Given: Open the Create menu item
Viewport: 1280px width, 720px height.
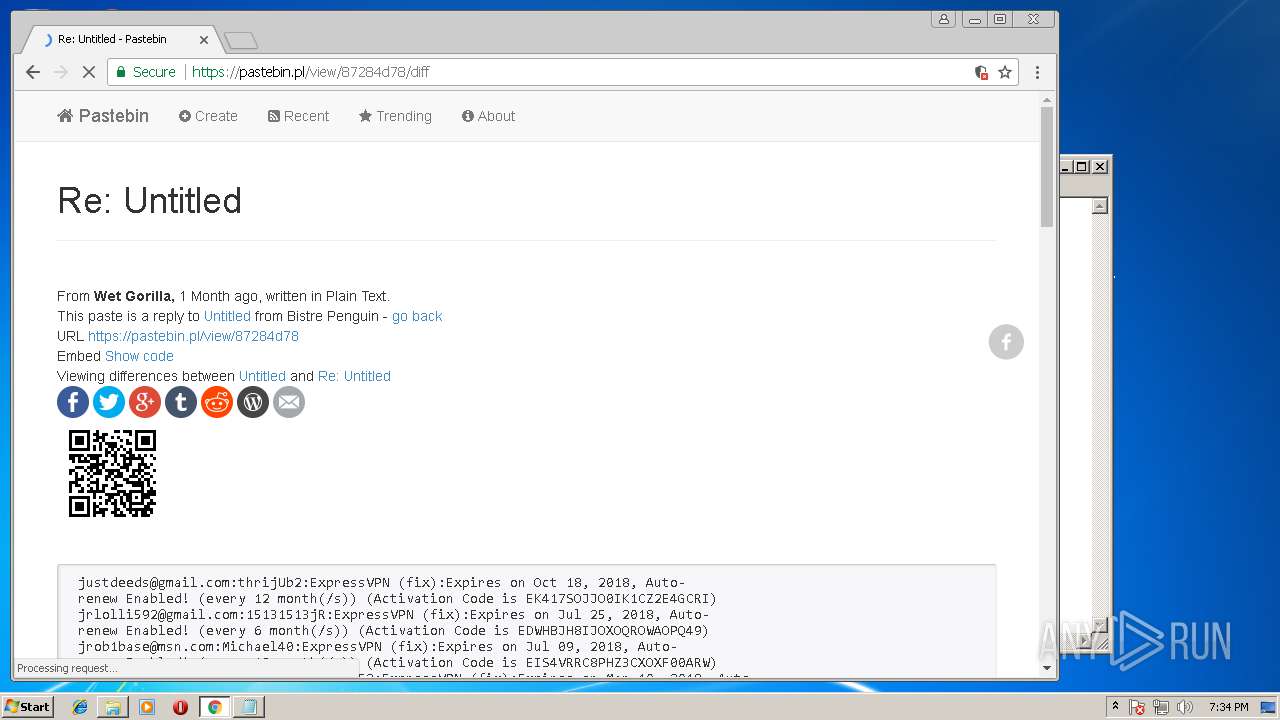Looking at the screenshot, I should click(208, 116).
